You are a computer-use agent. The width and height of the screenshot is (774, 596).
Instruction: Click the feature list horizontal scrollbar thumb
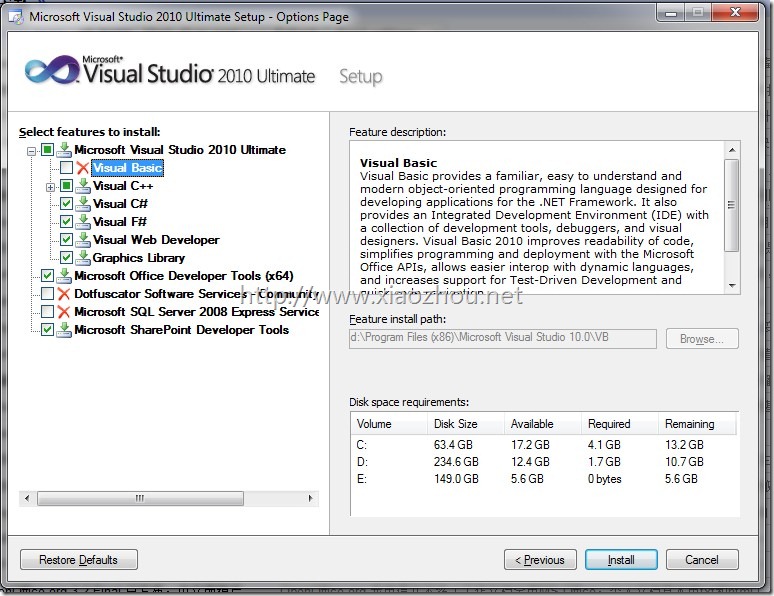tap(140, 498)
